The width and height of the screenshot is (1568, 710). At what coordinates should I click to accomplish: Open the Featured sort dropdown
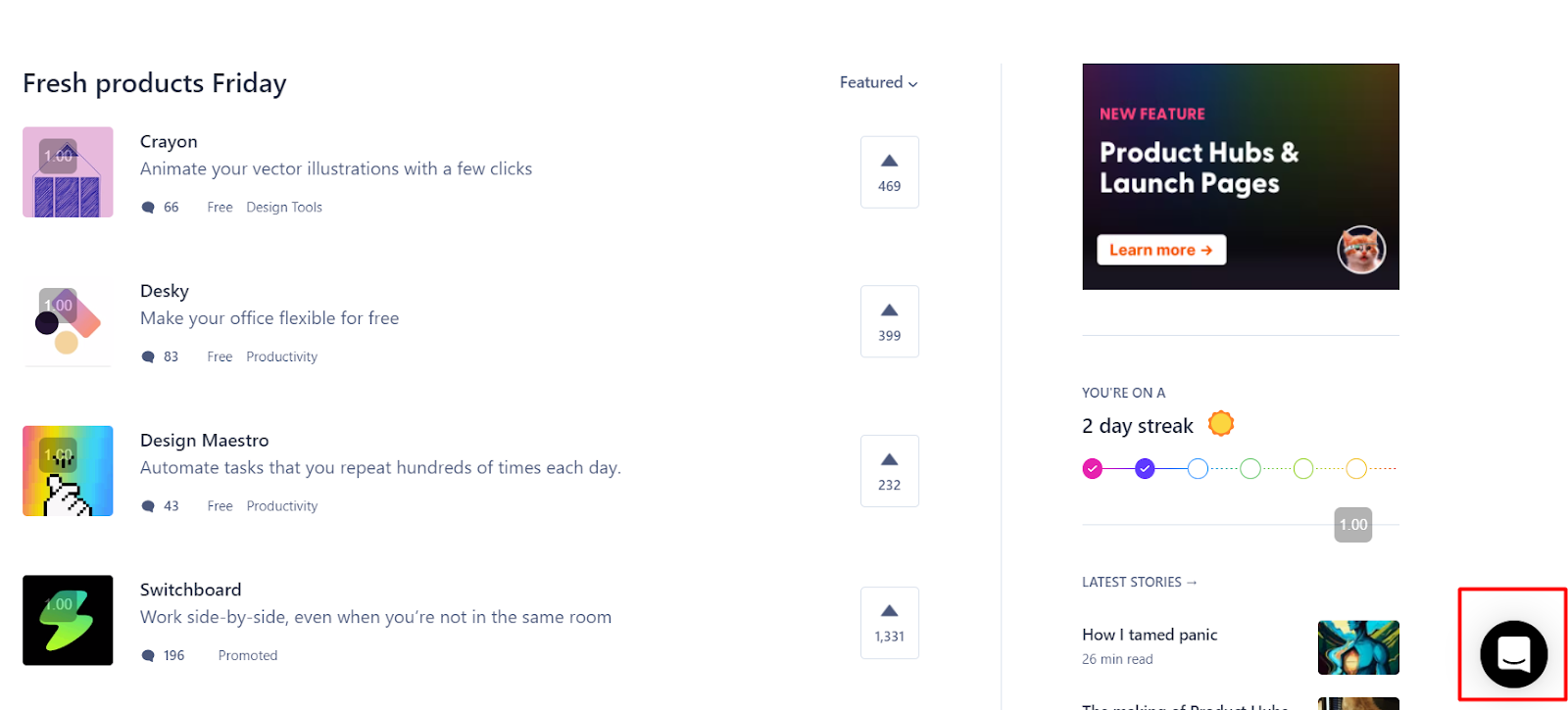[878, 83]
